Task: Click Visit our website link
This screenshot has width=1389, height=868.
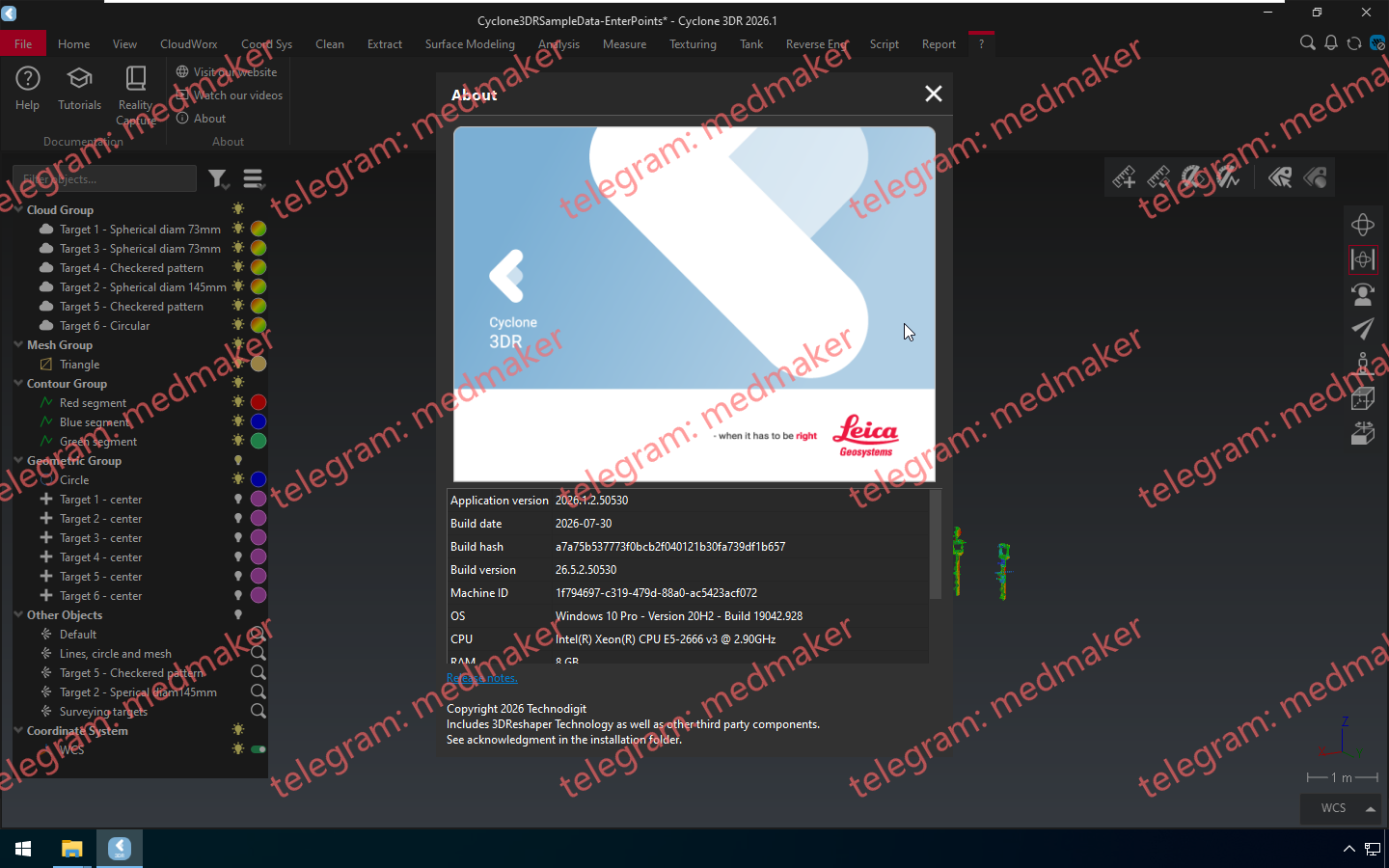Action: (227, 72)
